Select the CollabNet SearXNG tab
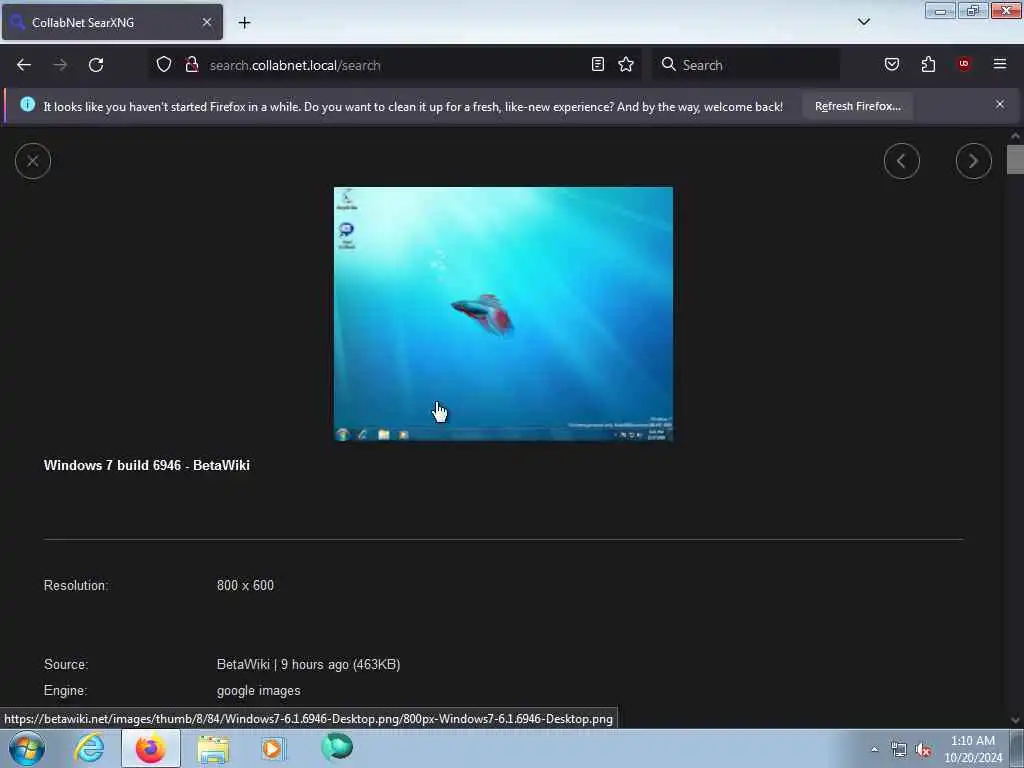Image resolution: width=1024 pixels, height=768 pixels. [x=112, y=22]
